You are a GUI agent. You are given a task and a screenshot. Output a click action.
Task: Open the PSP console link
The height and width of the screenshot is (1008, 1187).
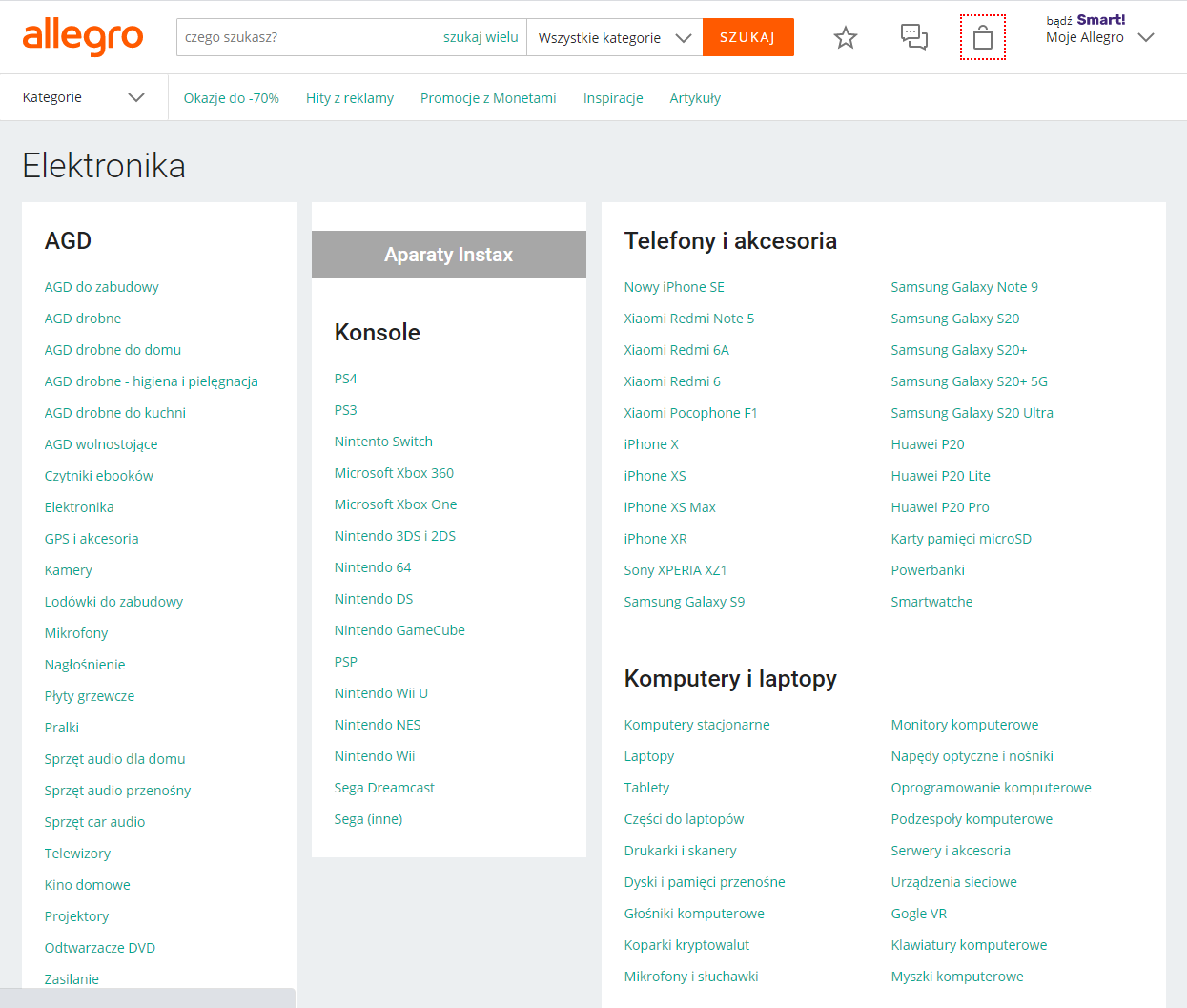(346, 662)
